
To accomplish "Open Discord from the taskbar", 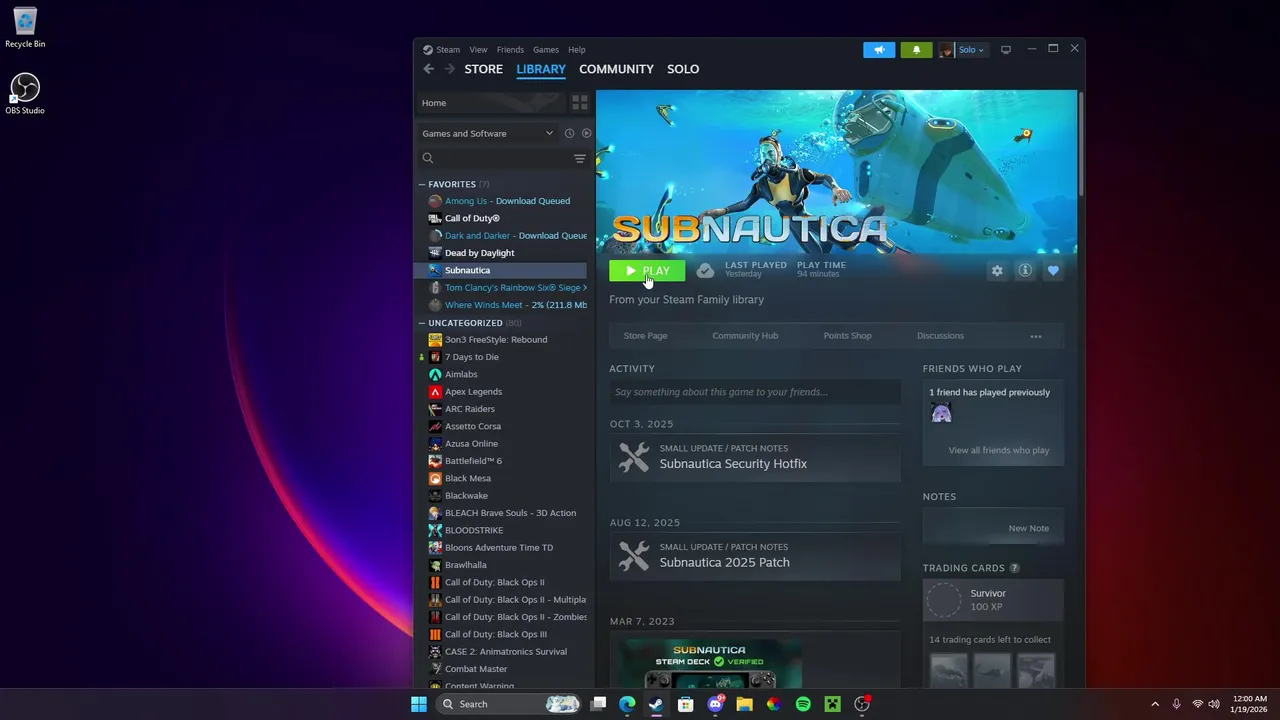I will (715, 704).
